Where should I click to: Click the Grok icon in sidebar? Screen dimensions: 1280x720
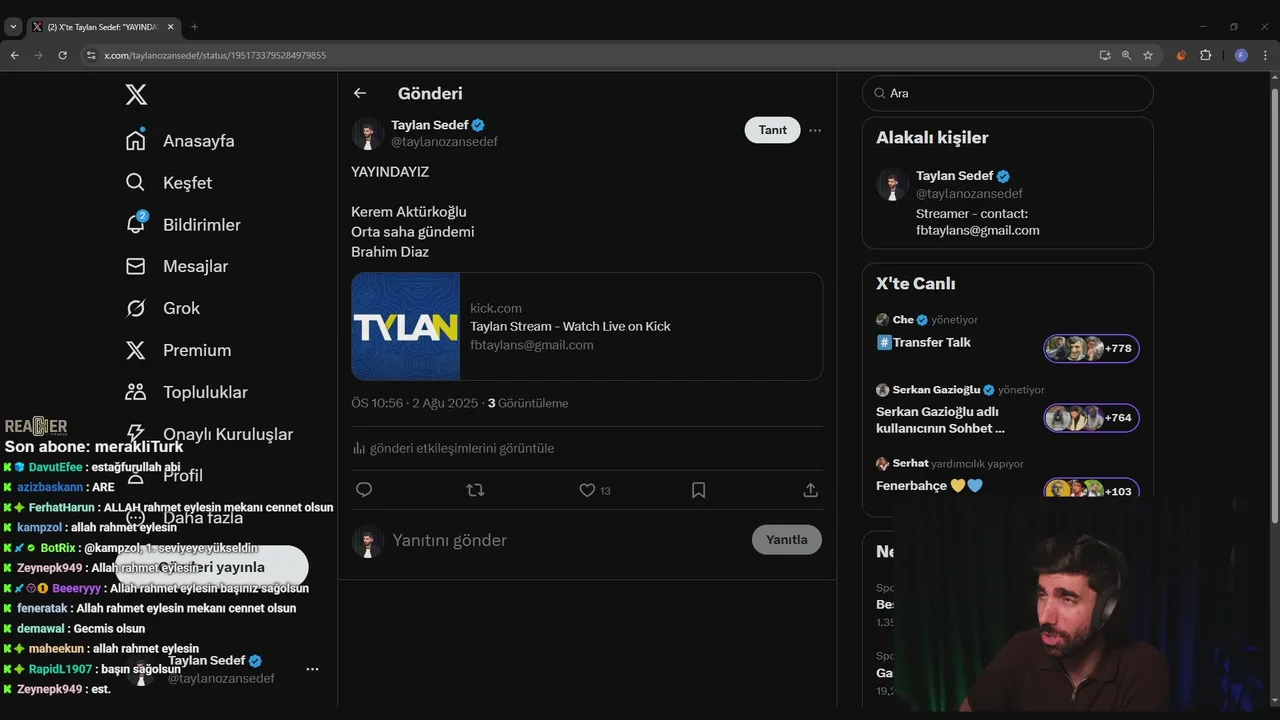point(136,308)
